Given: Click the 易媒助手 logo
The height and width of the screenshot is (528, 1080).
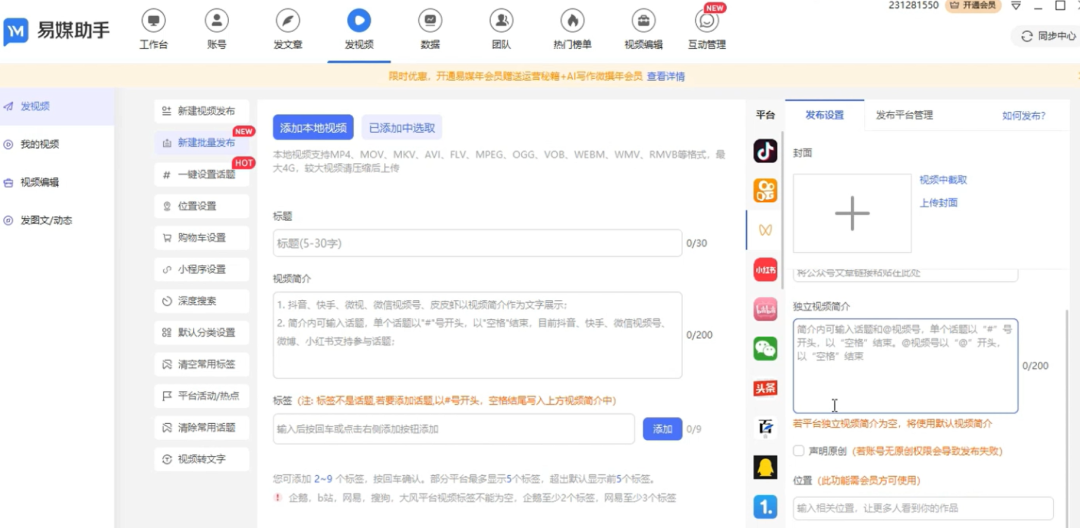Looking at the screenshot, I should (56, 31).
